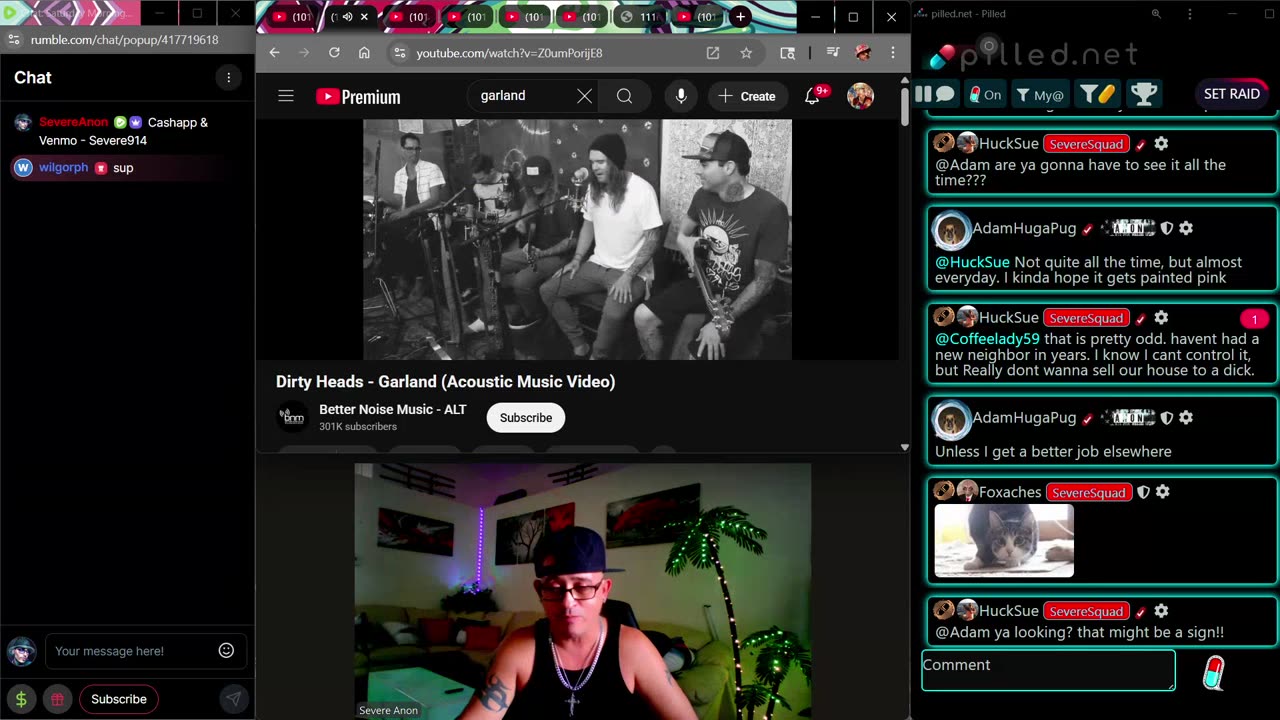Click the Dirty Heads video player
The width and height of the screenshot is (1280, 720).
pos(577,240)
